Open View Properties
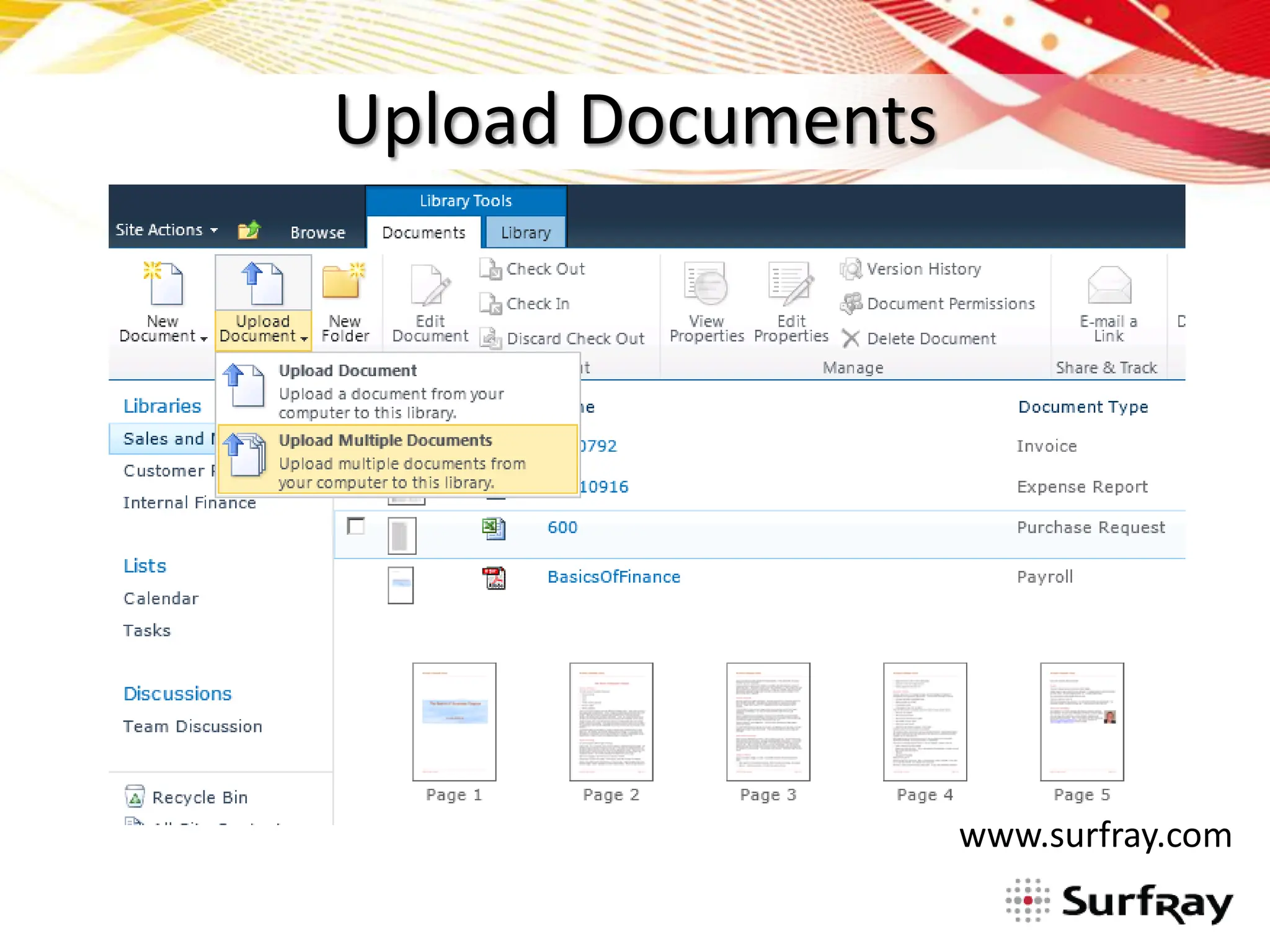The height and width of the screenshot is (952, 1270). (706, 302)
